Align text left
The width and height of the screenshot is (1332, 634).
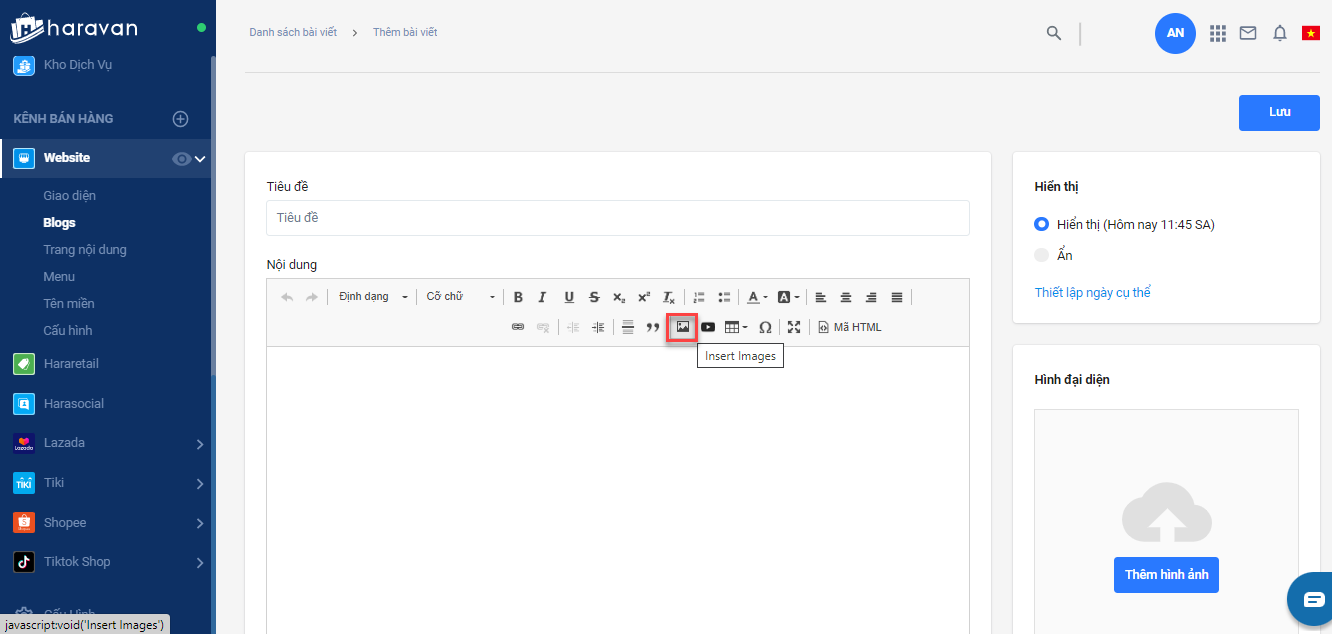[821, 297]
